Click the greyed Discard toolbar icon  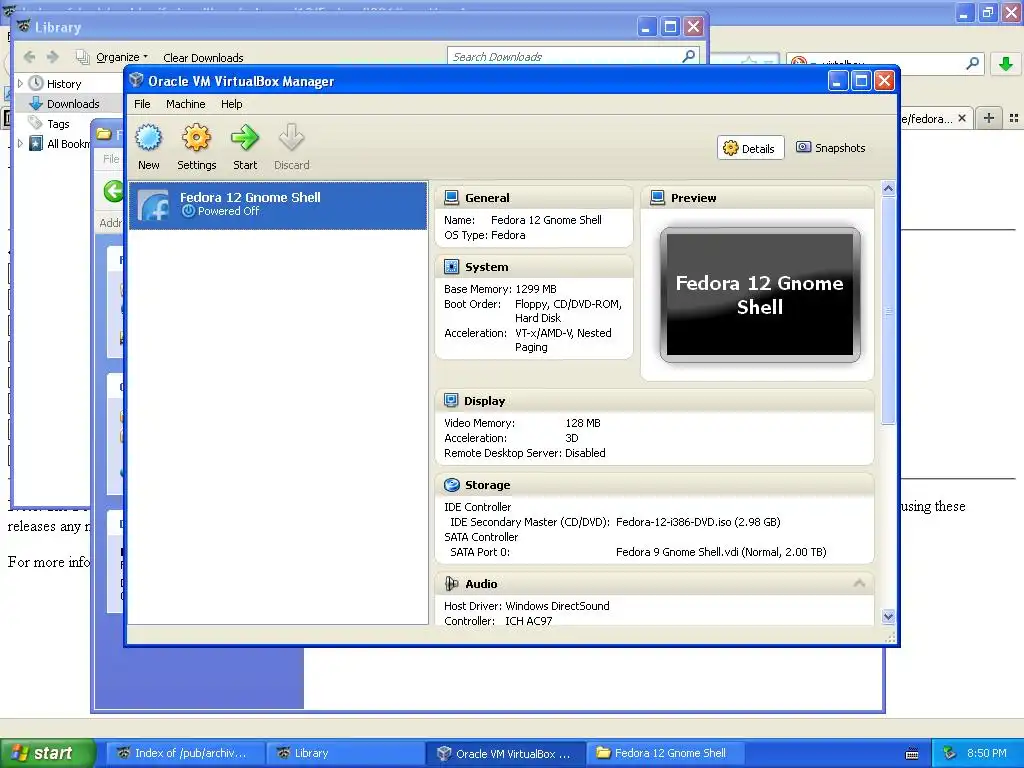[291, 138]
